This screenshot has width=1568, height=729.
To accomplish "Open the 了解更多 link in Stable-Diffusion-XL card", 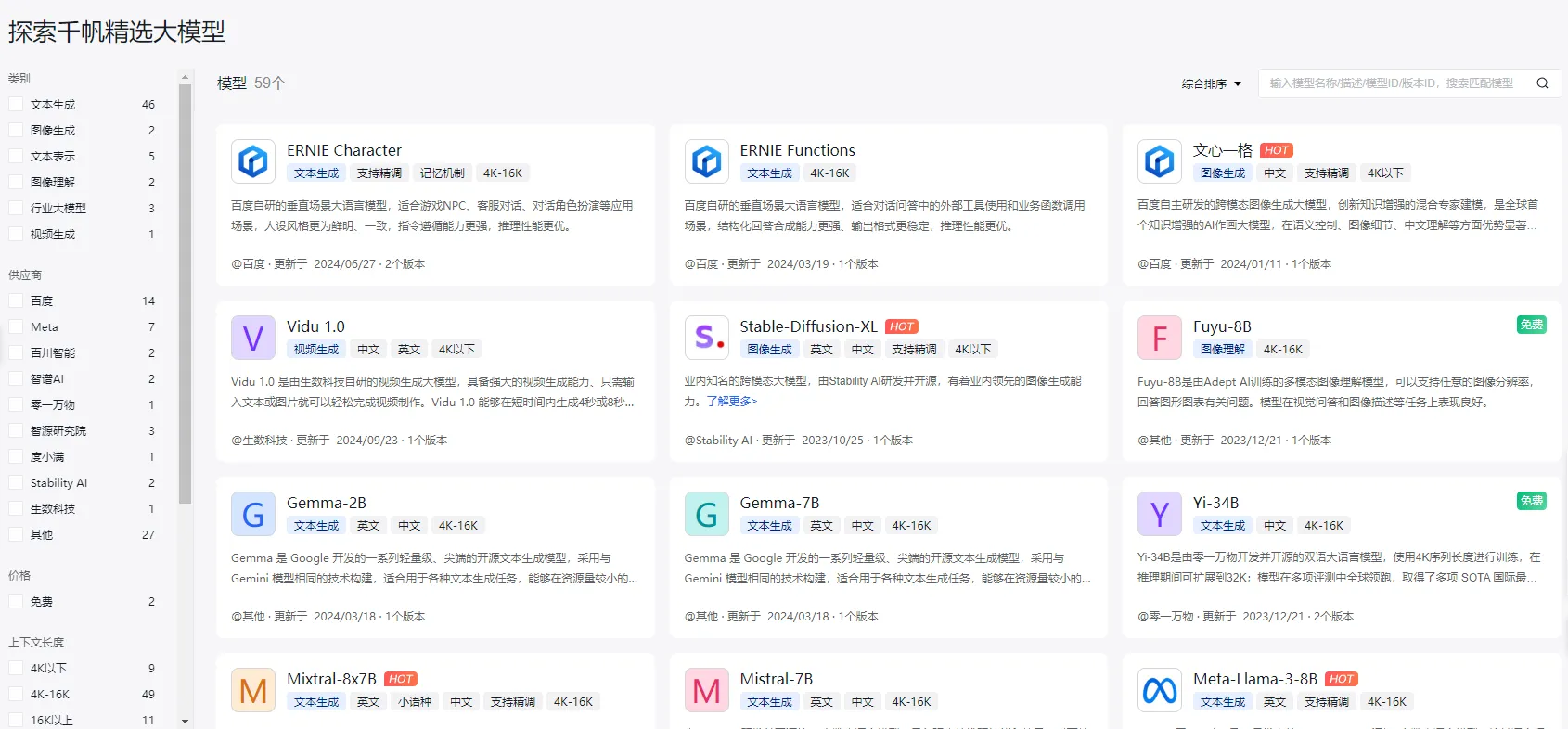I will pyautogui.click(x=732, y=402).
